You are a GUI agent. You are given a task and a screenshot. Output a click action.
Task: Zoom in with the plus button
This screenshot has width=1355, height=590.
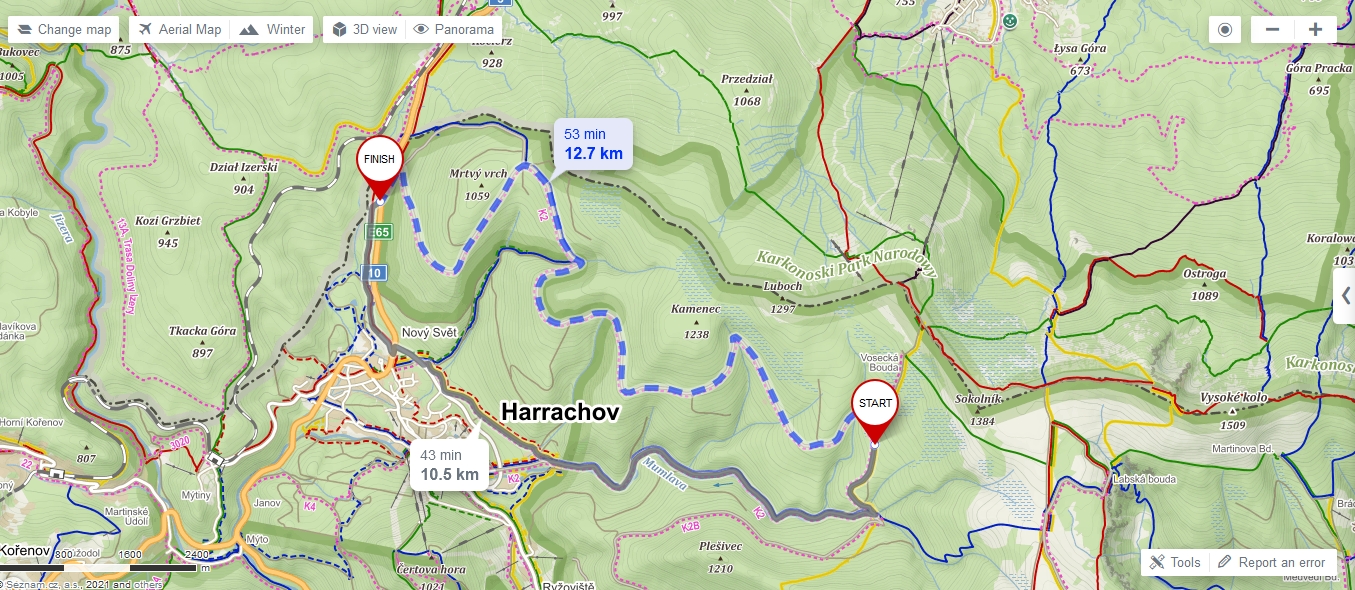tap(1315, 30)
